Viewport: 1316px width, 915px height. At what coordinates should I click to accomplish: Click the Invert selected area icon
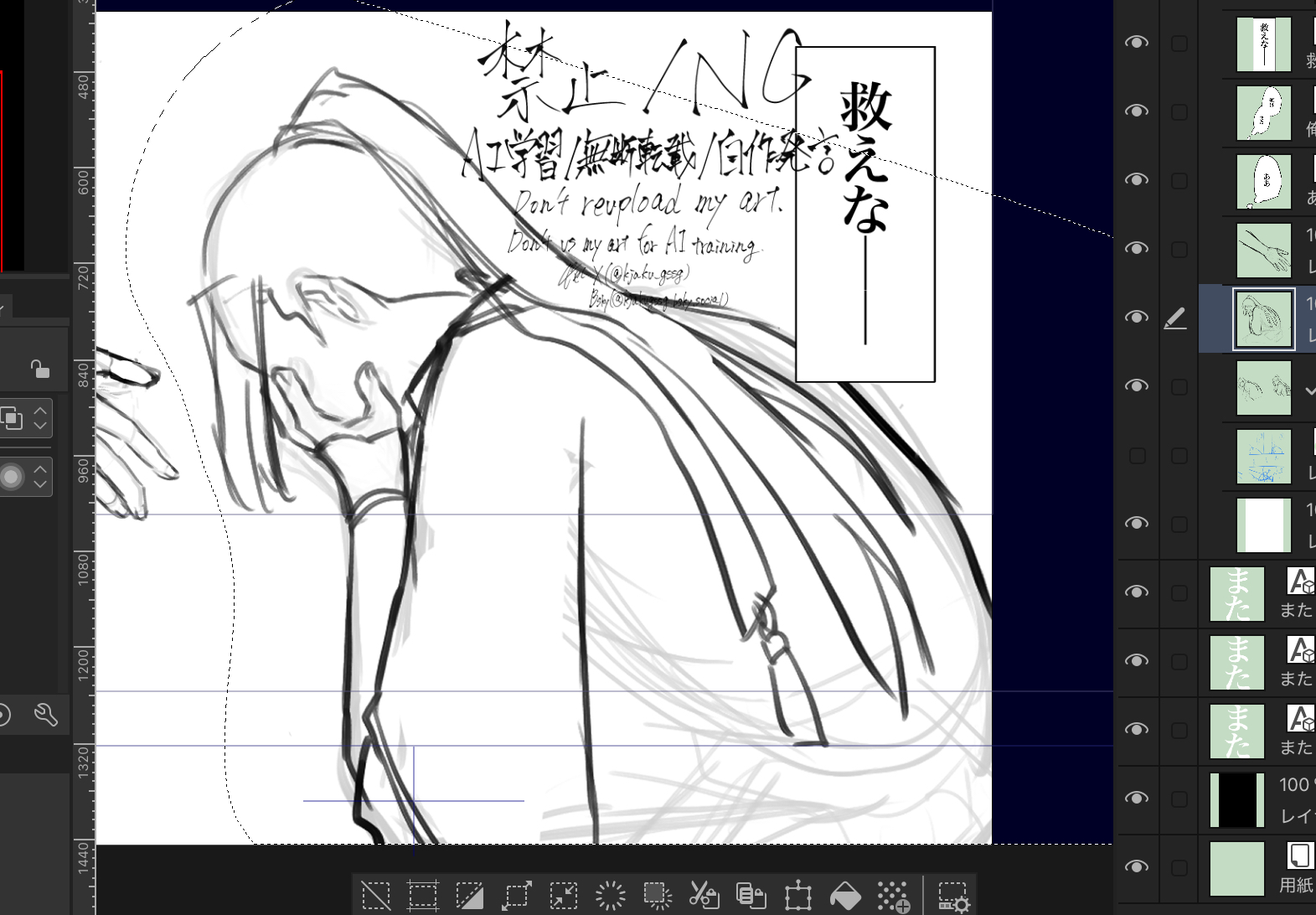(469, 896)
